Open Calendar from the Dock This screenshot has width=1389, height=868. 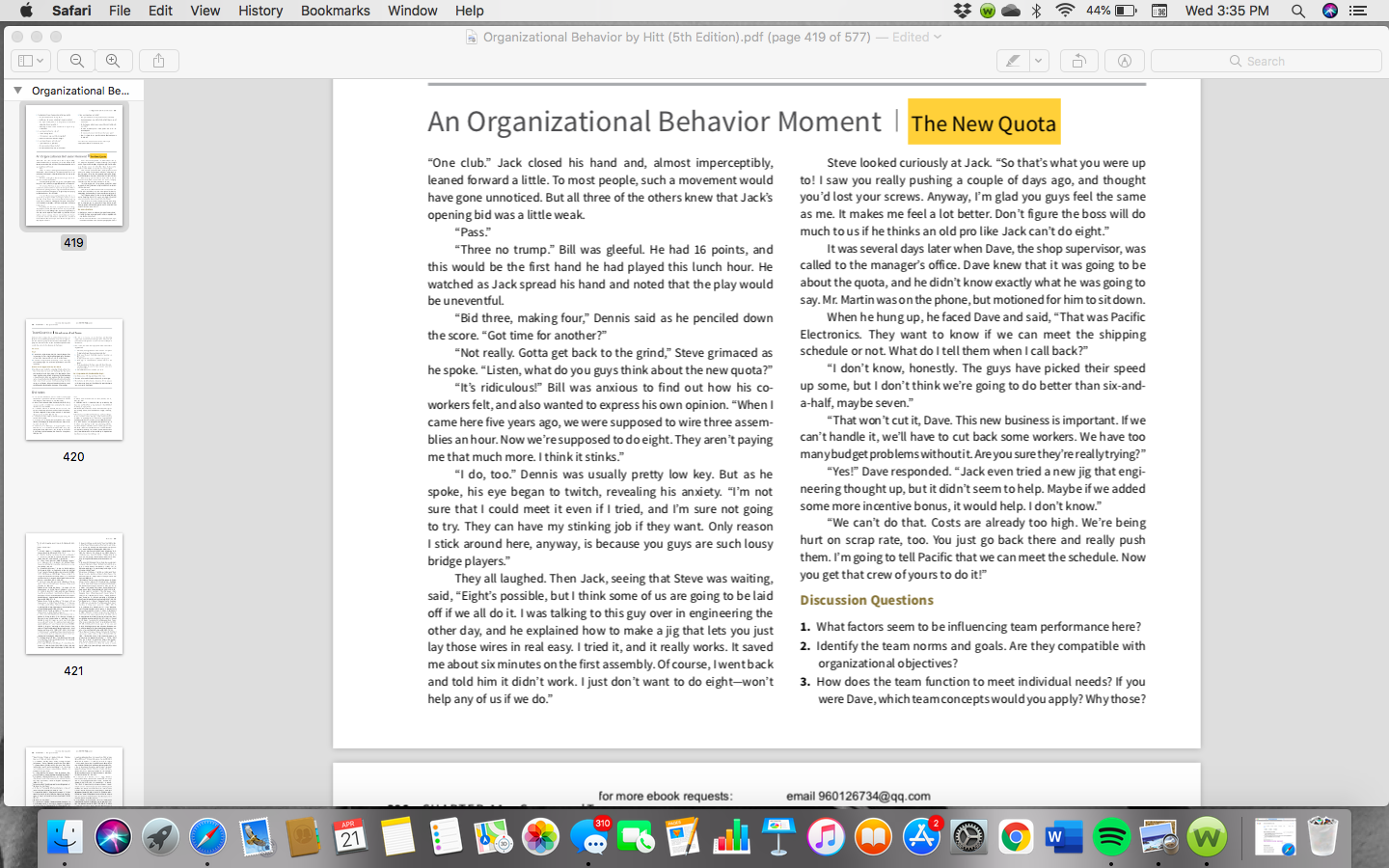350,836
